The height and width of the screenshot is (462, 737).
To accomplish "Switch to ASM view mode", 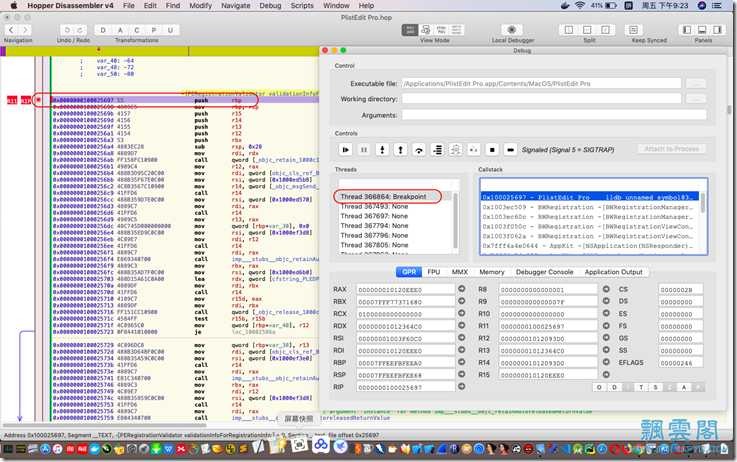I will coord(410,30).
